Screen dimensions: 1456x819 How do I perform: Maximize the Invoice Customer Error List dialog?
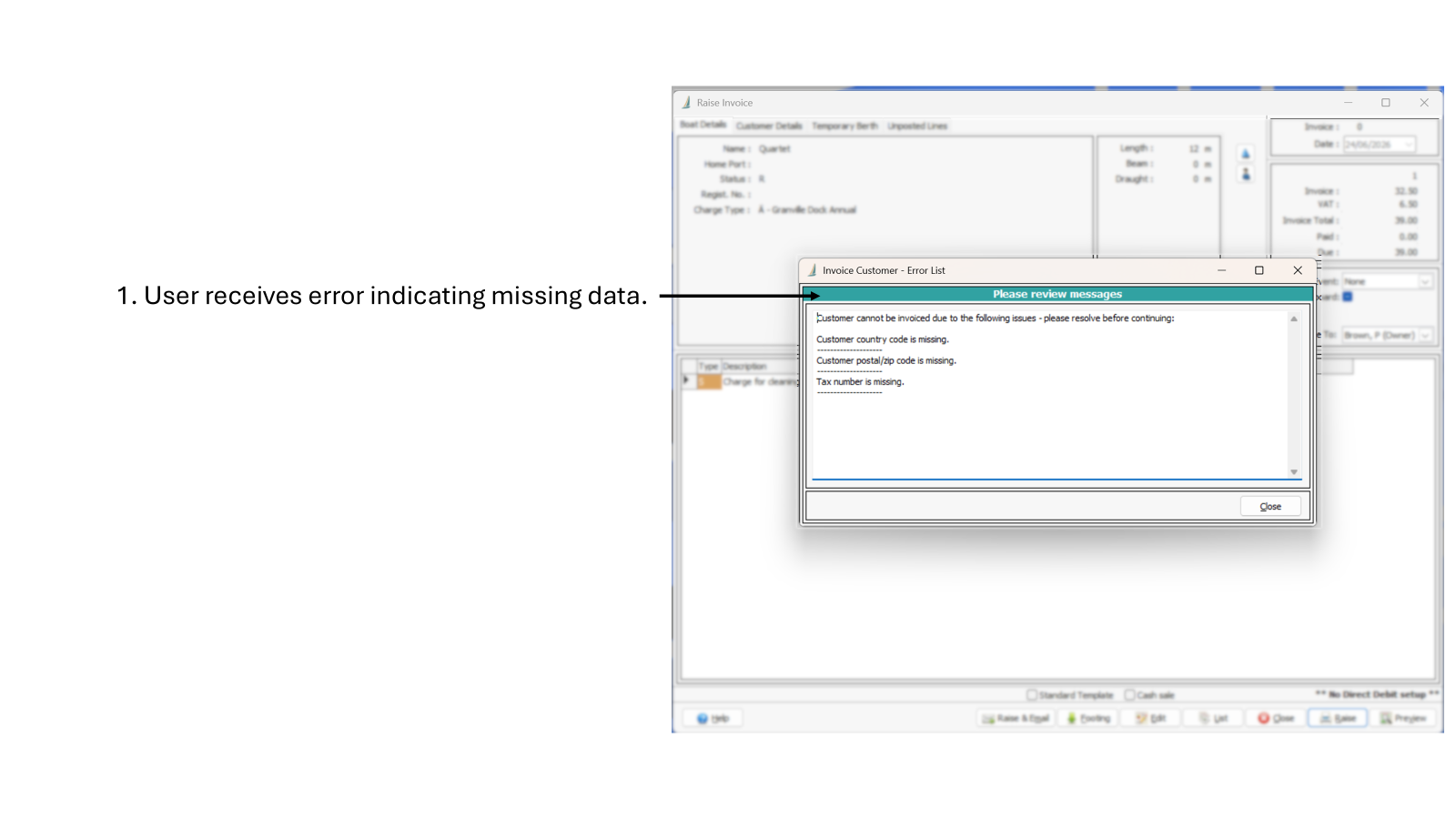click(x=1259, y=270)
